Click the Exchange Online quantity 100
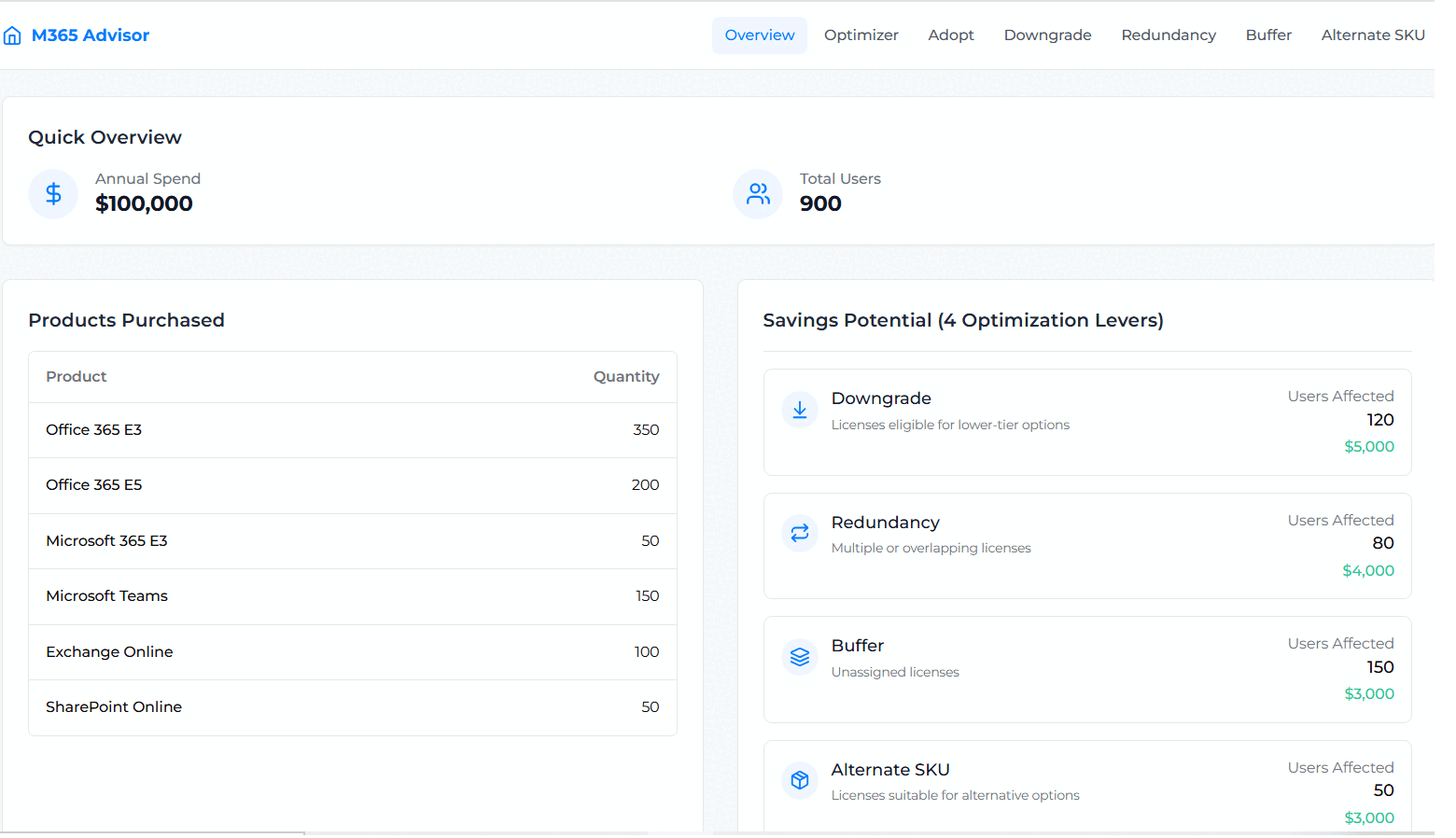Image resolution: width=1456 pixels, height=838 pixels. (647, 652)
